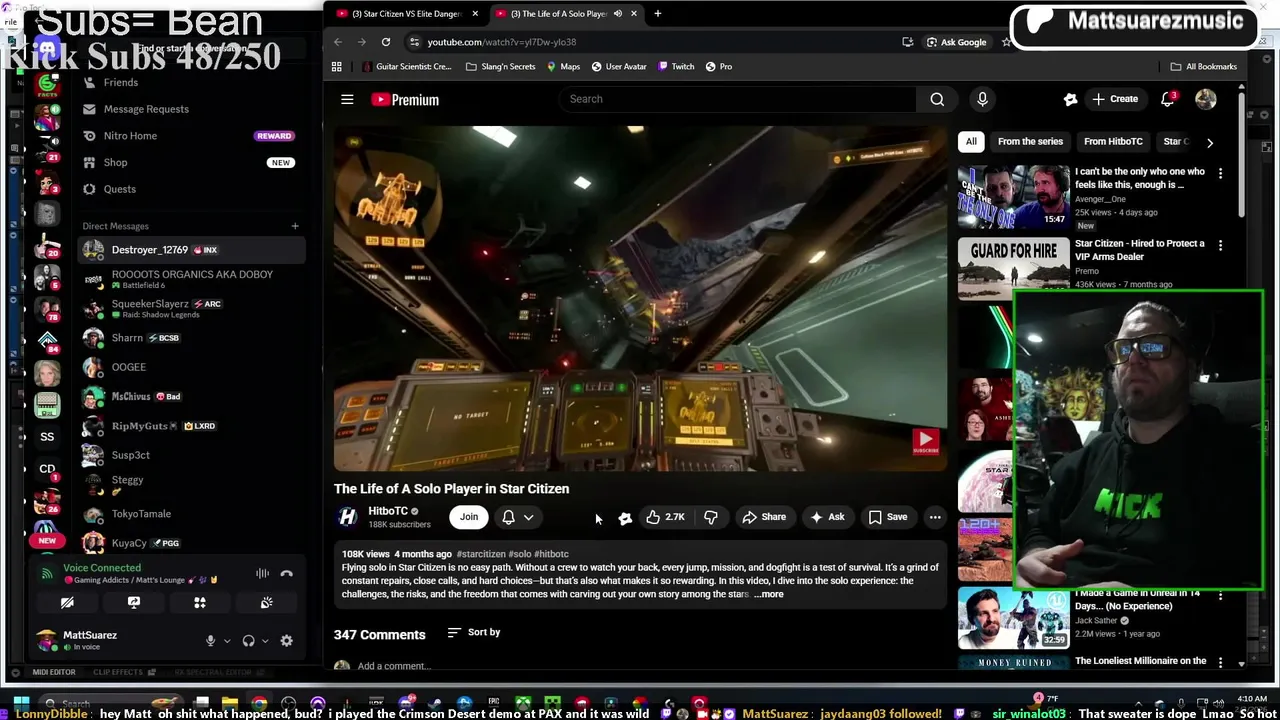Open the comments Sort by menu

click(x=474, y=632)
